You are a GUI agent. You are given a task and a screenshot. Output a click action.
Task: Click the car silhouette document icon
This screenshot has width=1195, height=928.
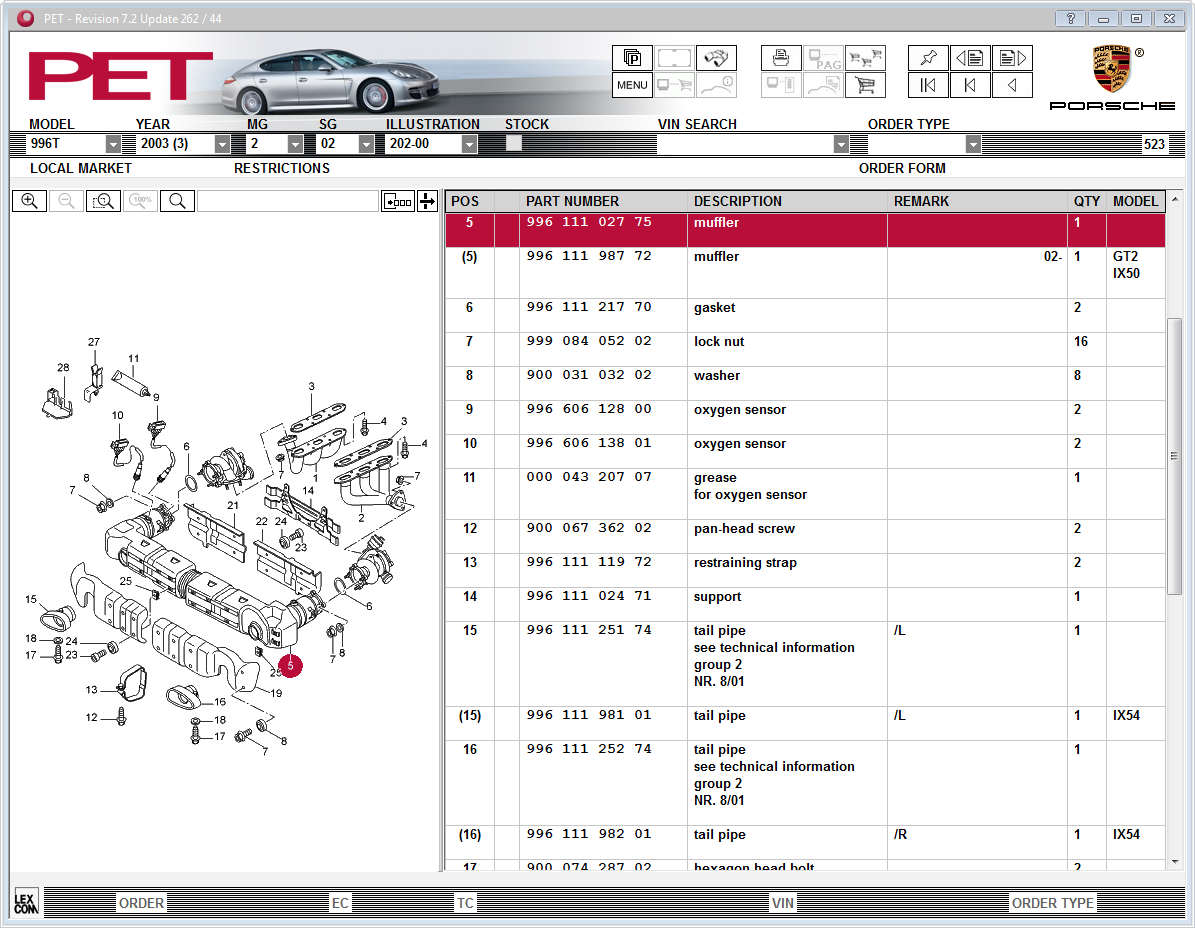tap(823, 85)
